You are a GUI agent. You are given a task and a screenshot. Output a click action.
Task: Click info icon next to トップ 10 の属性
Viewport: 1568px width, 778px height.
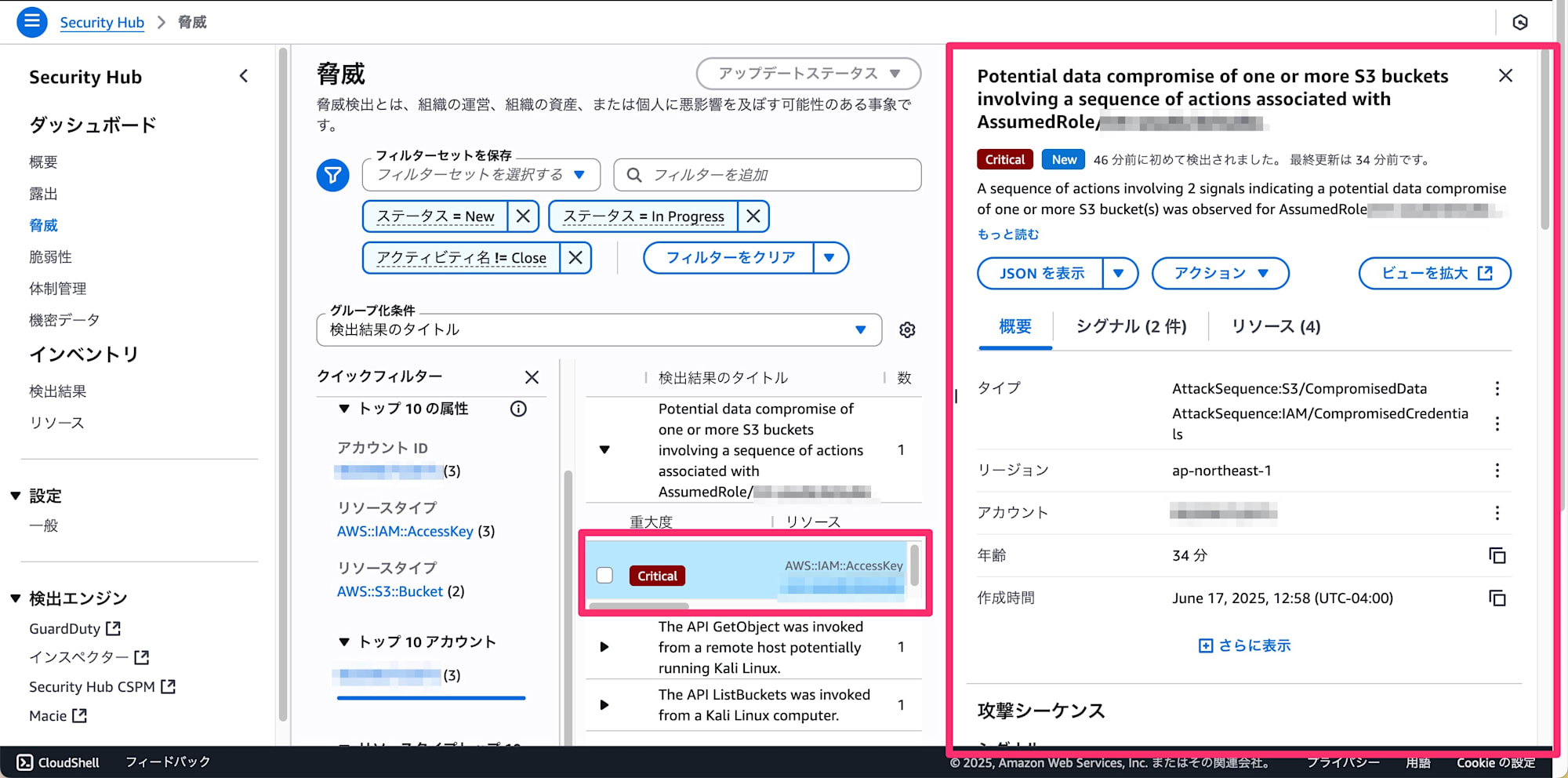(518, 409)
